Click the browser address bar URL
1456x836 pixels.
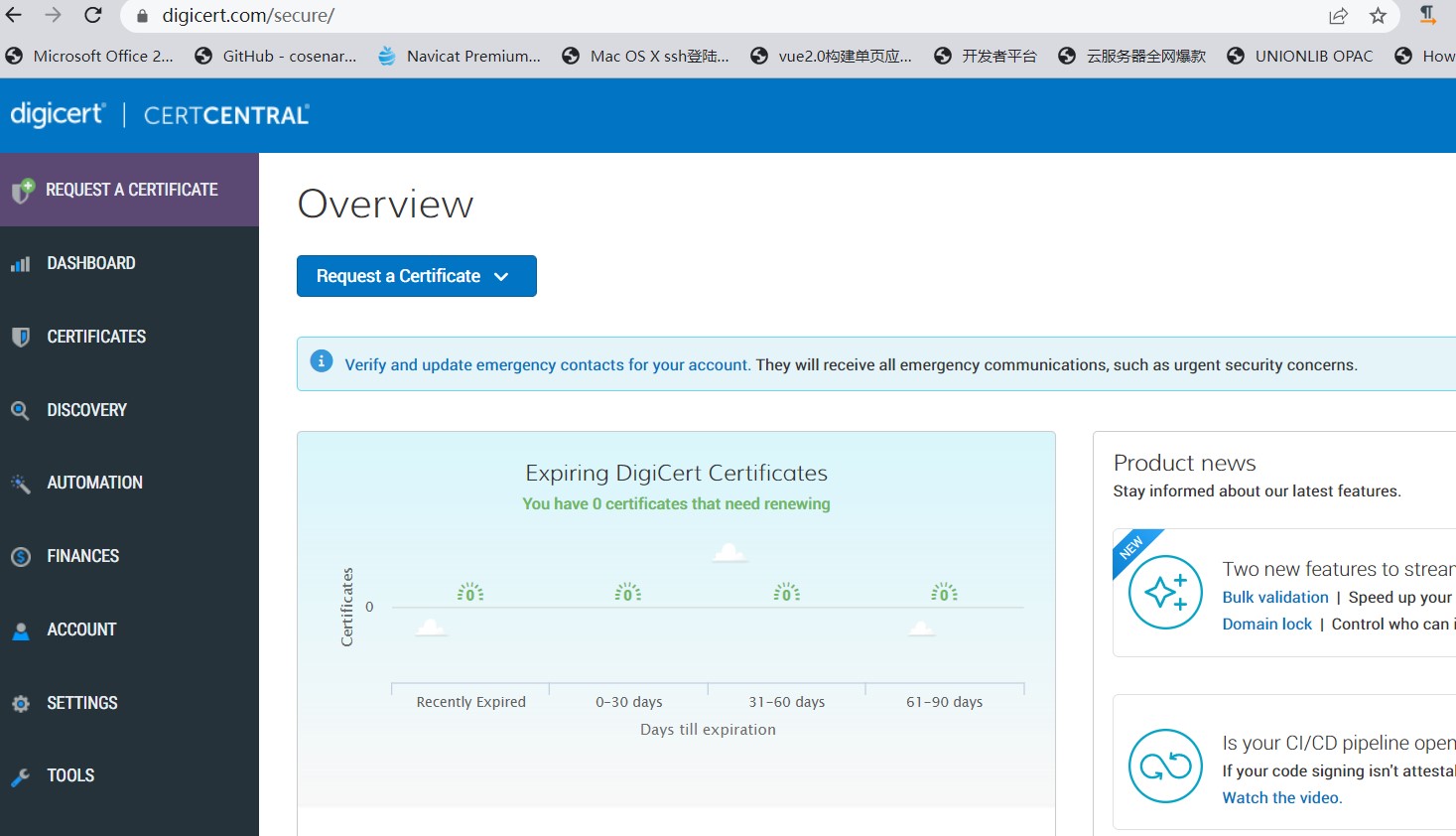pyautogui.click(x=248, y=16)
